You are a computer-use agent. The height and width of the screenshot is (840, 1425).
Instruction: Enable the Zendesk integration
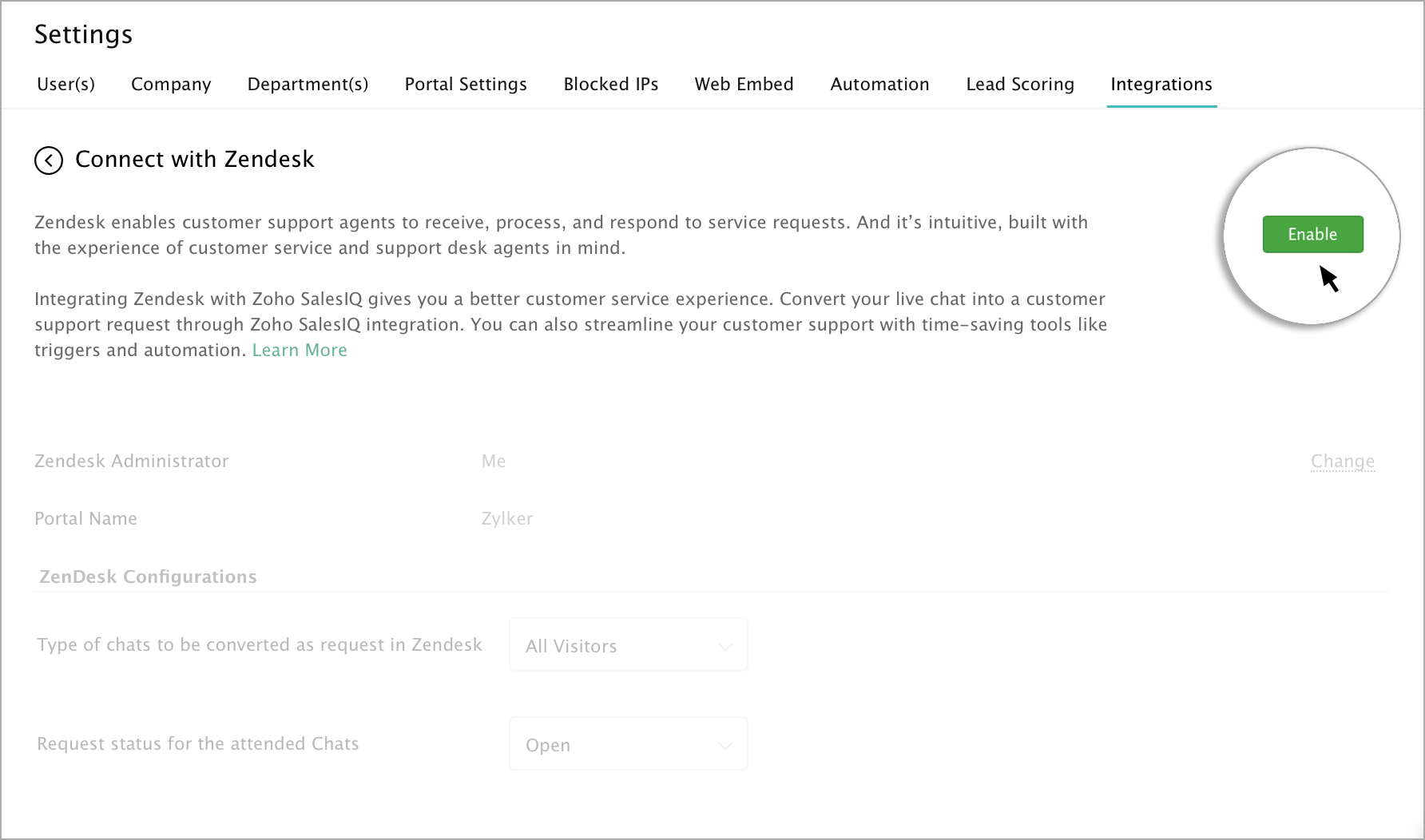point(1312,234)
